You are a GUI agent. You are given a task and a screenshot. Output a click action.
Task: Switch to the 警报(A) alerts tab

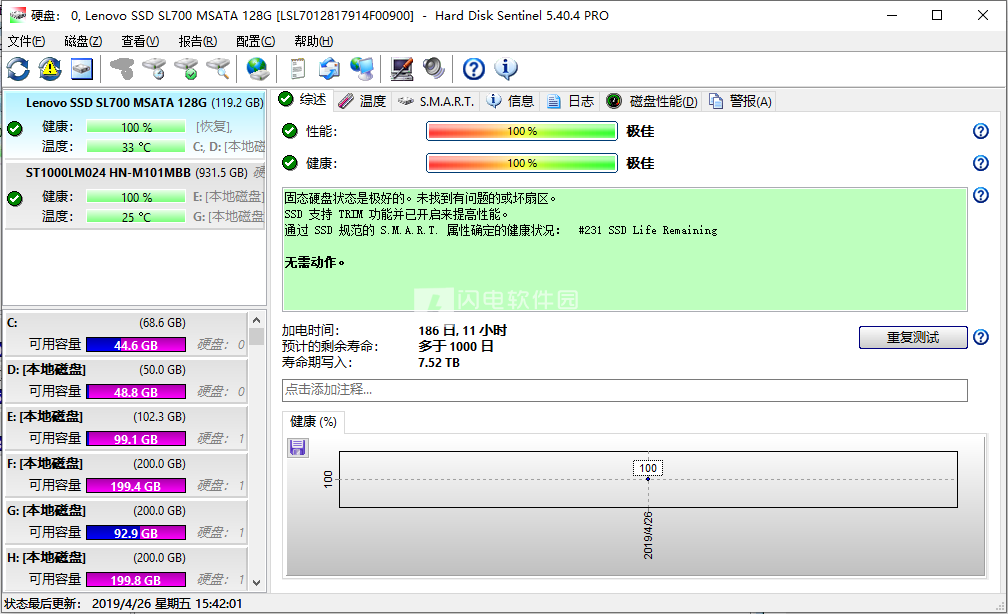pyautogui.click(x=740, y=101)
